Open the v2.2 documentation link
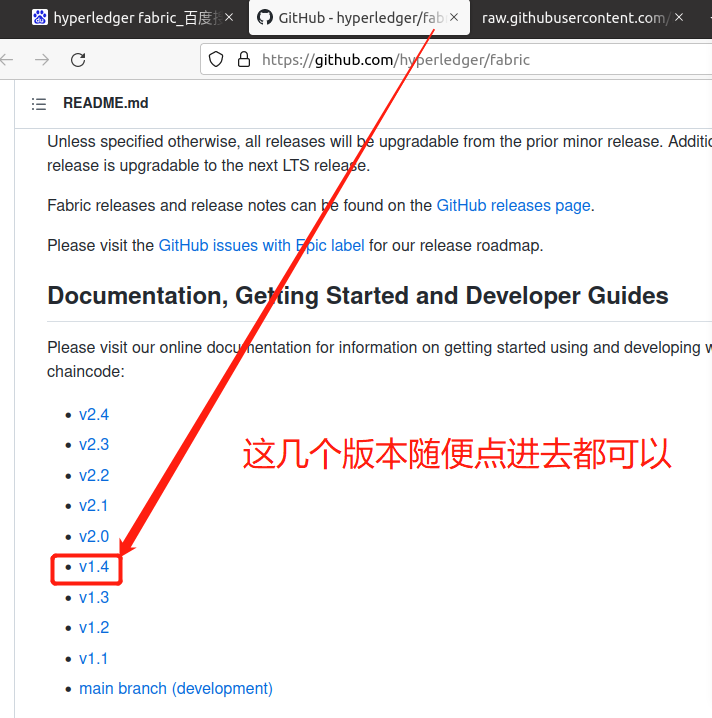This screenshot has height=718, width=712. click(94, 476)
